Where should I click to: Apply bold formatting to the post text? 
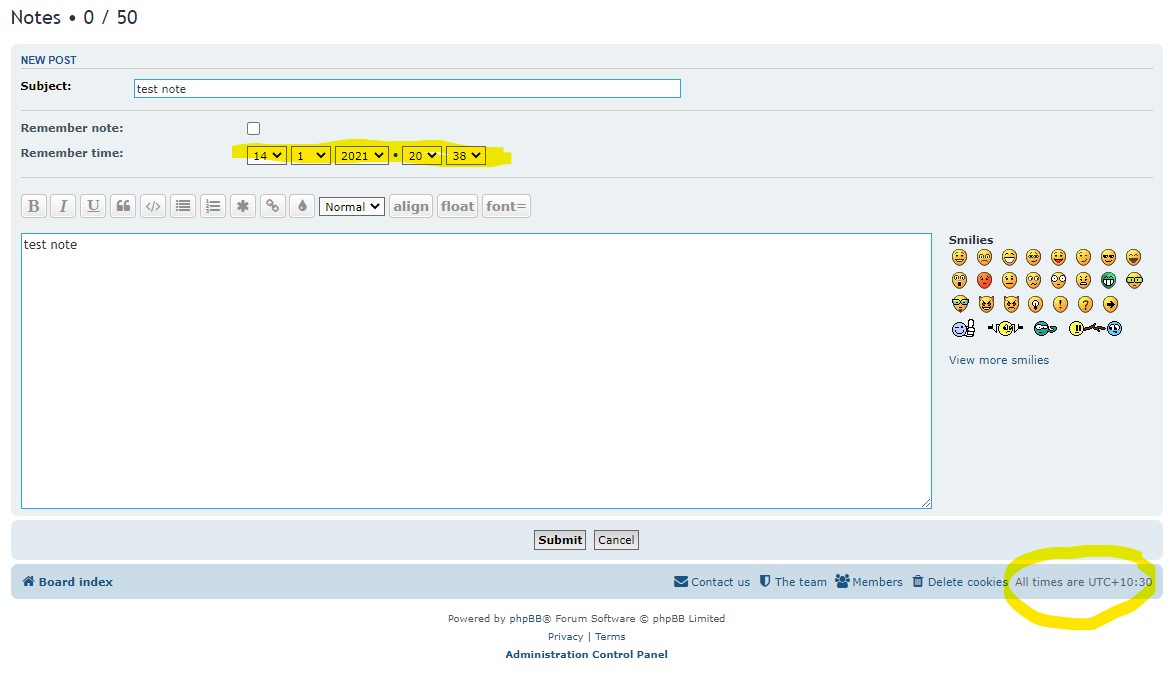[x=33, y=205]
